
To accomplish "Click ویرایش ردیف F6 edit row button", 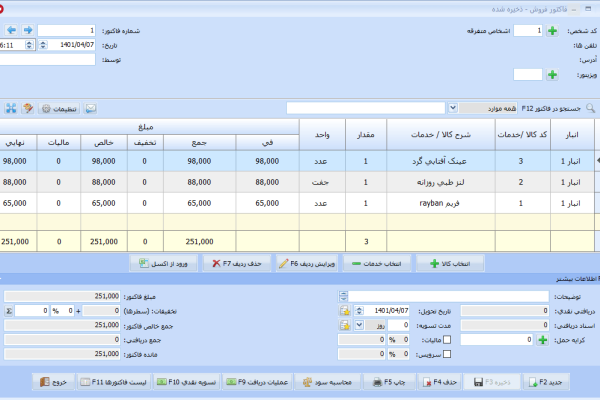I will pos(307,264).
